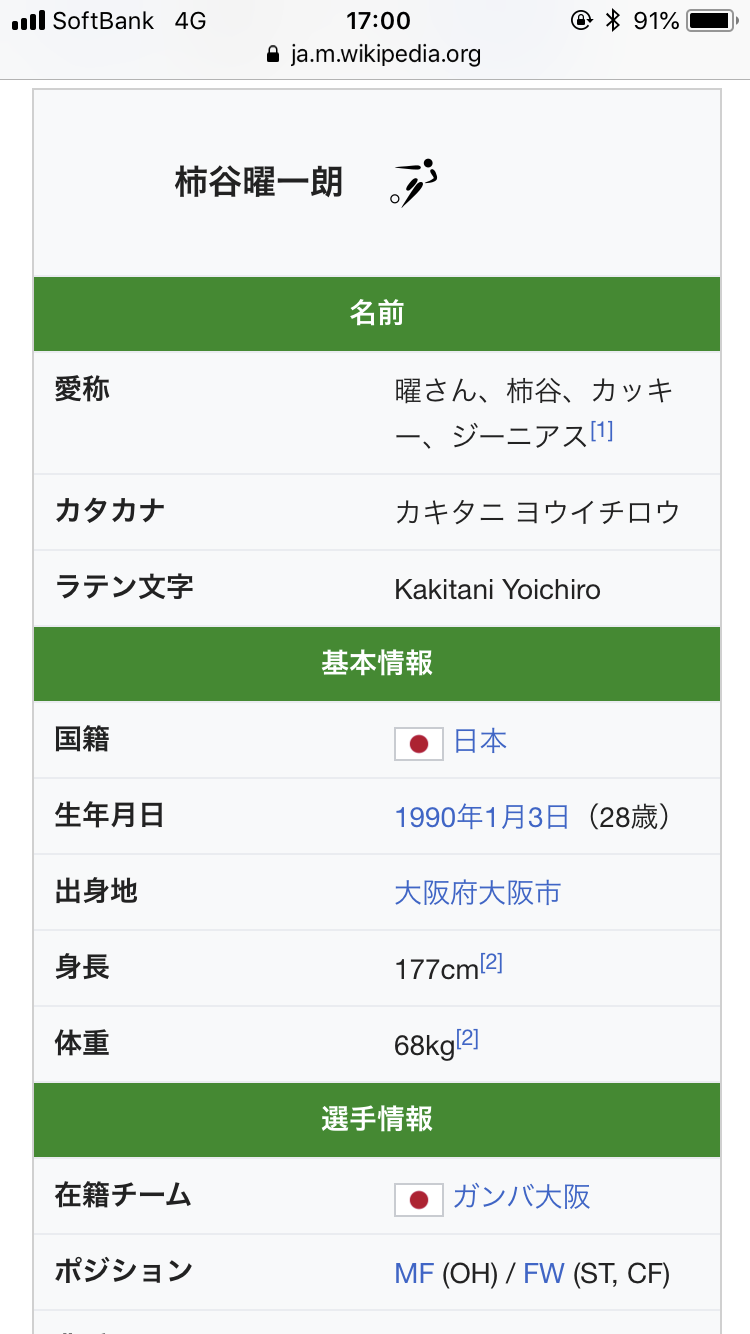Tap the cellular signal bars icon
Screen dimensions: 750x1334
[28, 20]
